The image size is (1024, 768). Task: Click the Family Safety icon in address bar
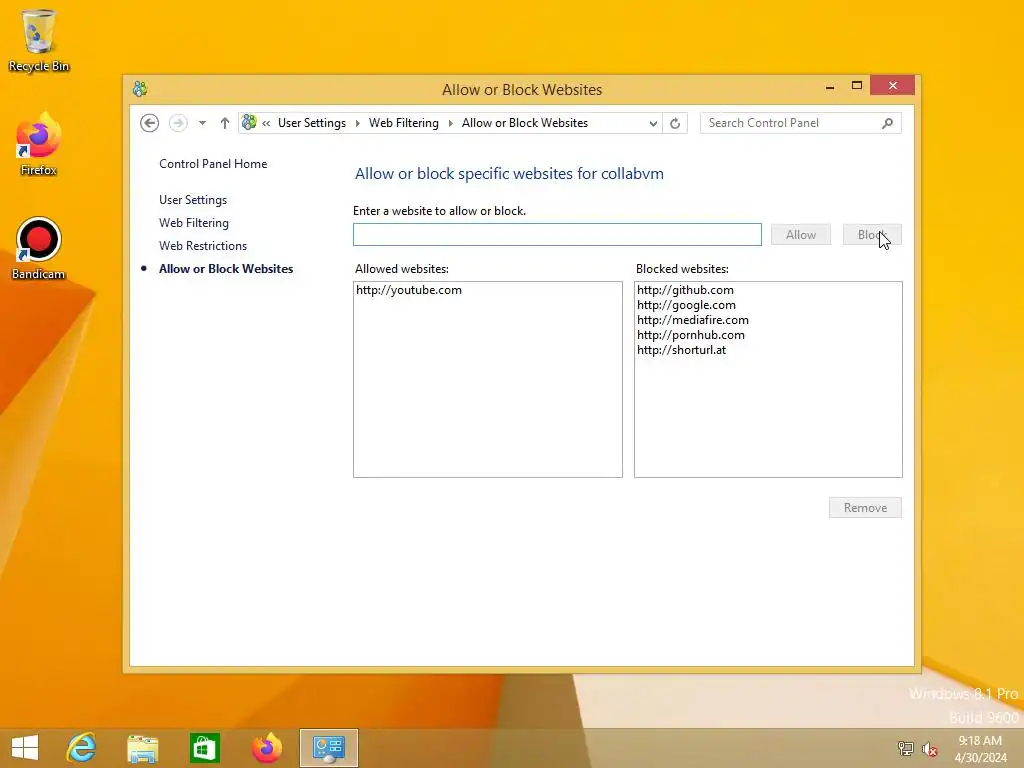click(x=249, y=122)
